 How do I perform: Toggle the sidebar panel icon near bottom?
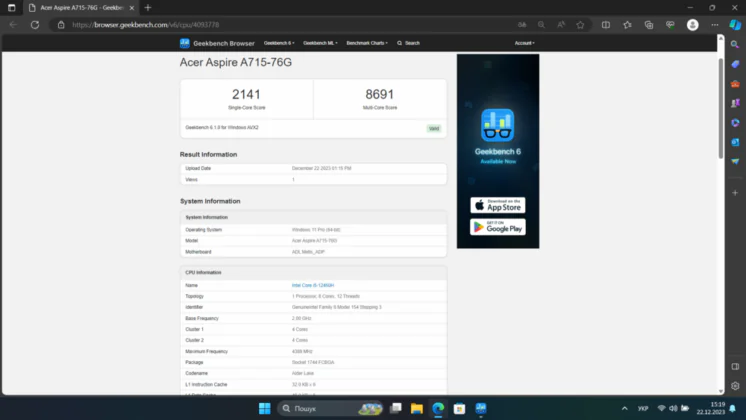coord(735,366)
